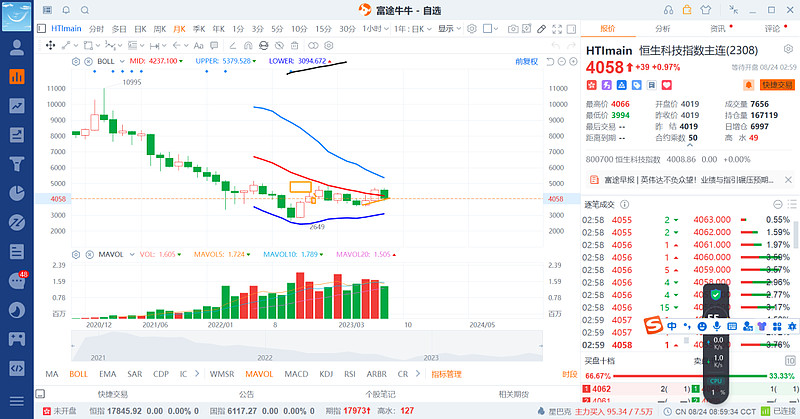
Task: Open chart settings gear in top toolbar
Action: (472, 29)
